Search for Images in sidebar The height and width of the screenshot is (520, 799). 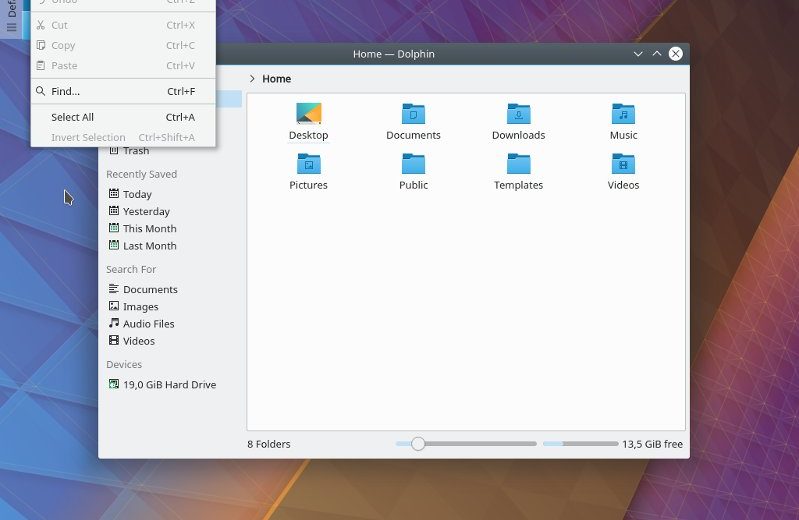point(140,307)
